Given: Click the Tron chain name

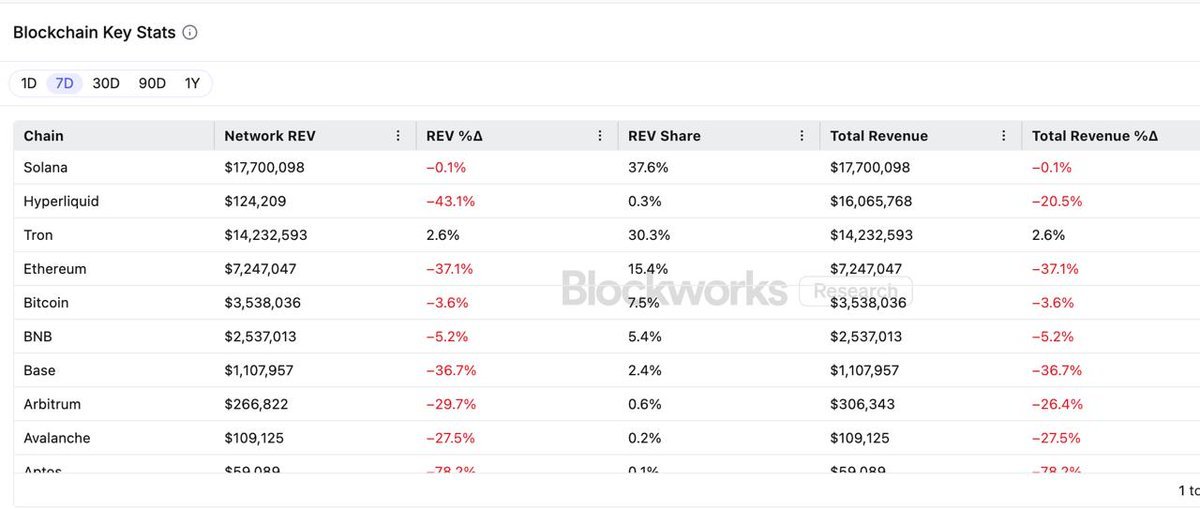Looking at the screenshot, I should 38,235.
